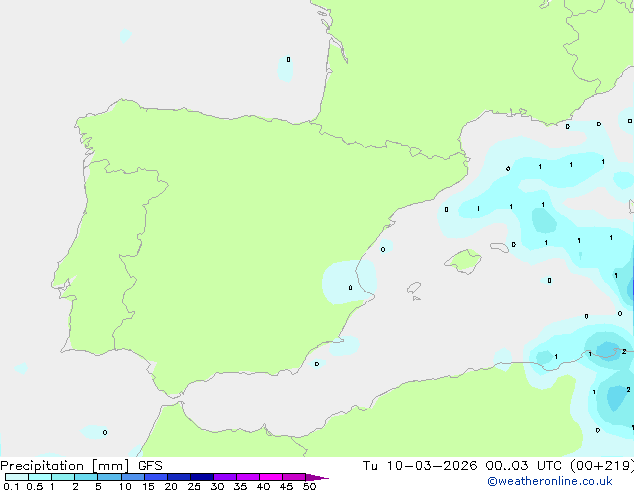This screenshot has height=490, width=634.
Task: Select the 5–10 mm legend color segment
Action: (110, 477)
